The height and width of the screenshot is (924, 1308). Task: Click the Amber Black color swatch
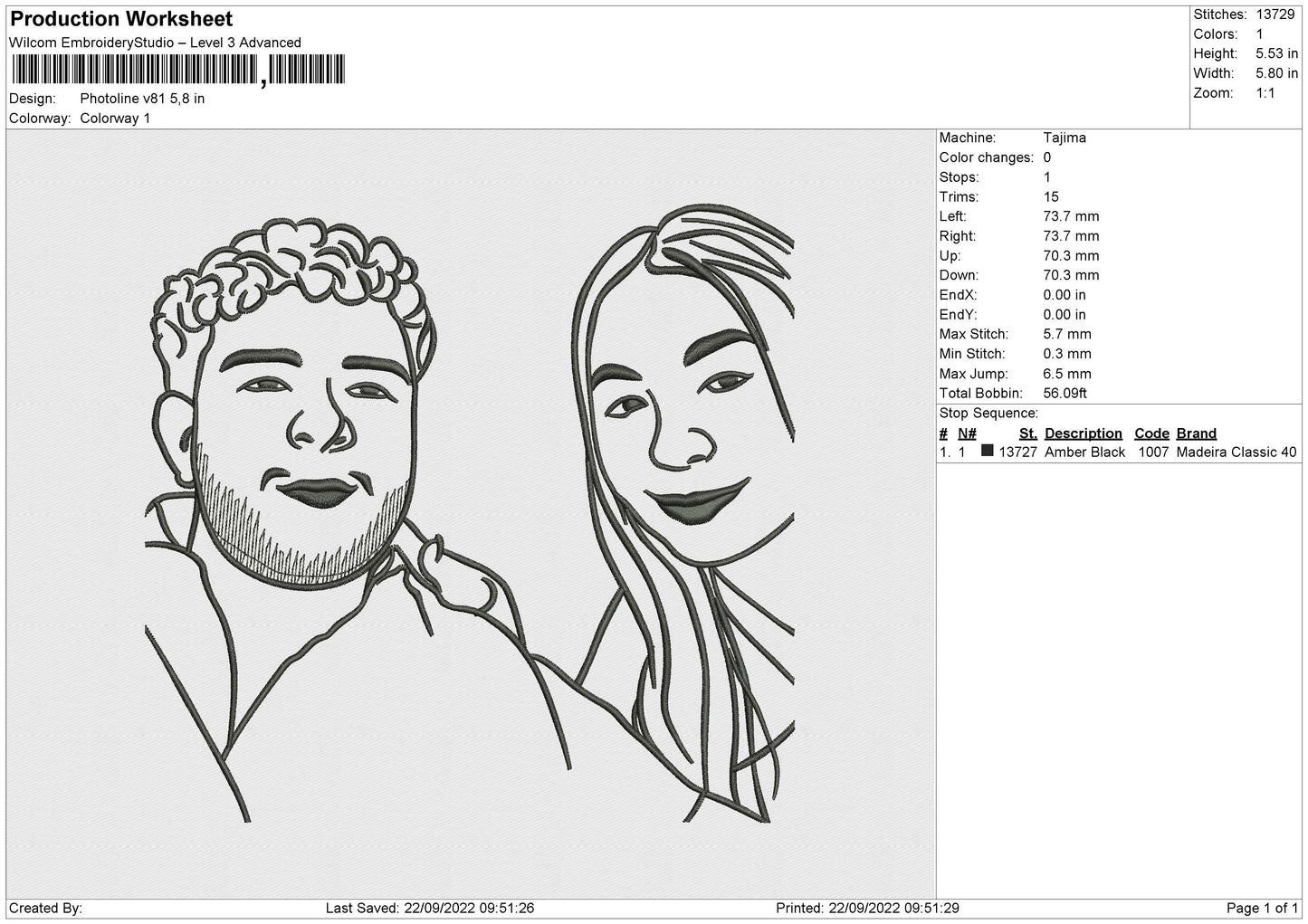(988, 451)
